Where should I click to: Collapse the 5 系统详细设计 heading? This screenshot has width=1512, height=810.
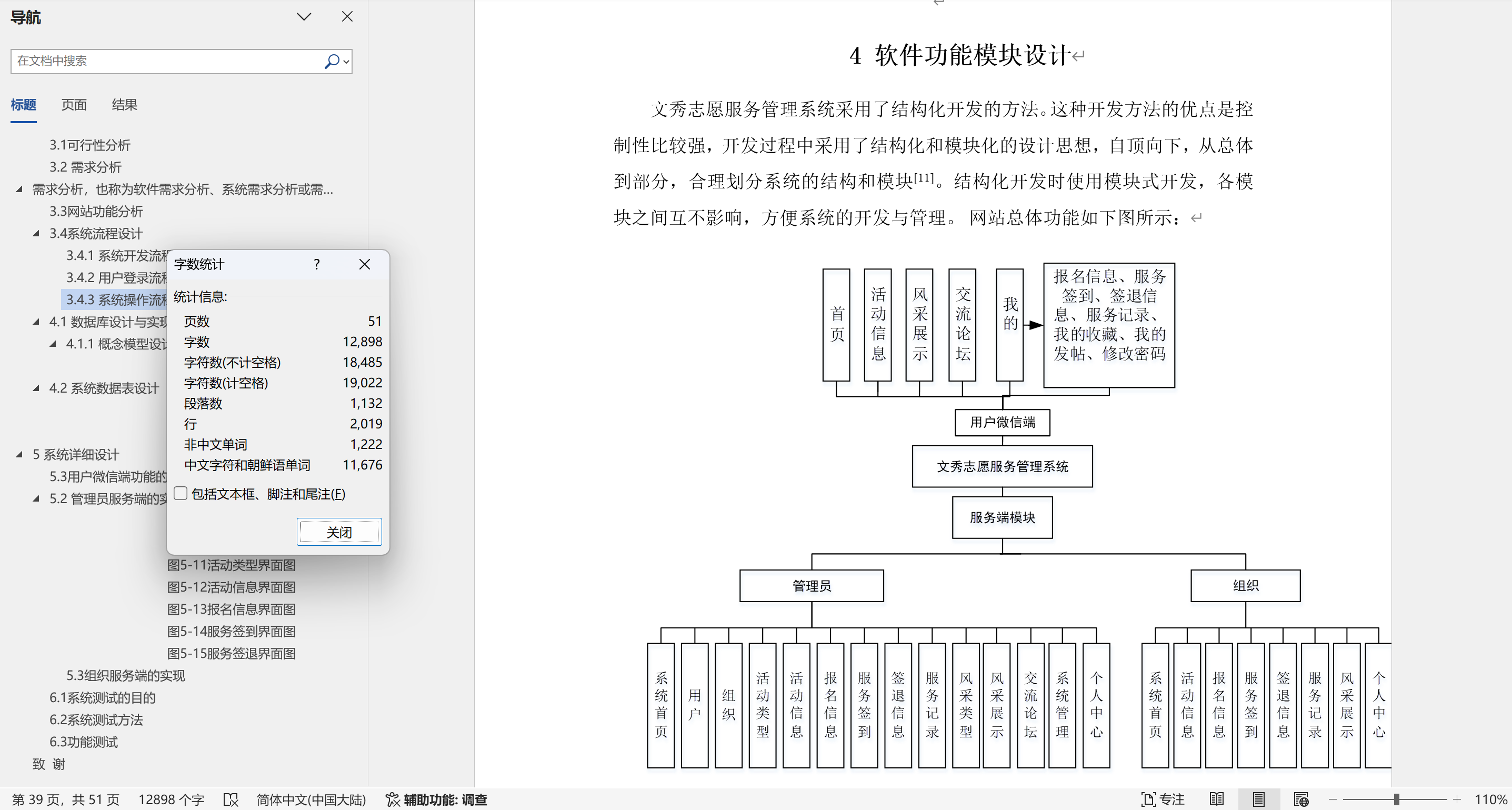[19, 454]
